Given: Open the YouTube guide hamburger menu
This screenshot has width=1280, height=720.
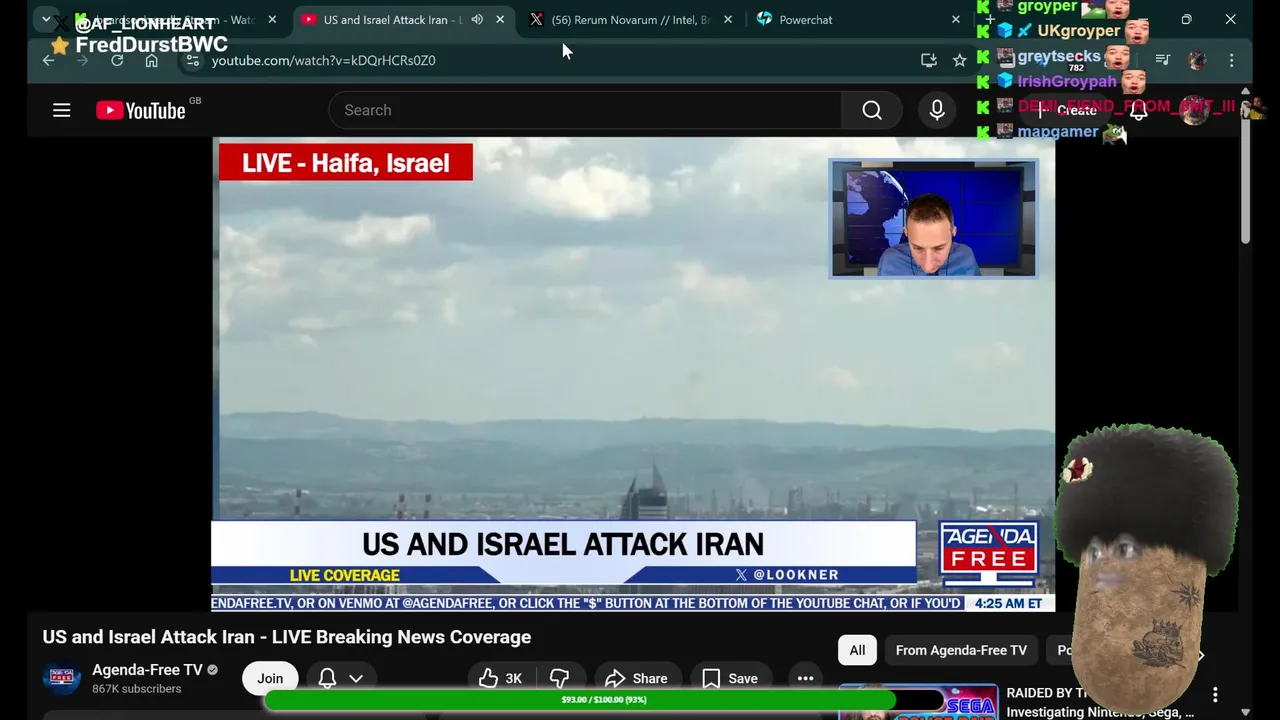Looking at the screenshot, I should click(62, 110).
